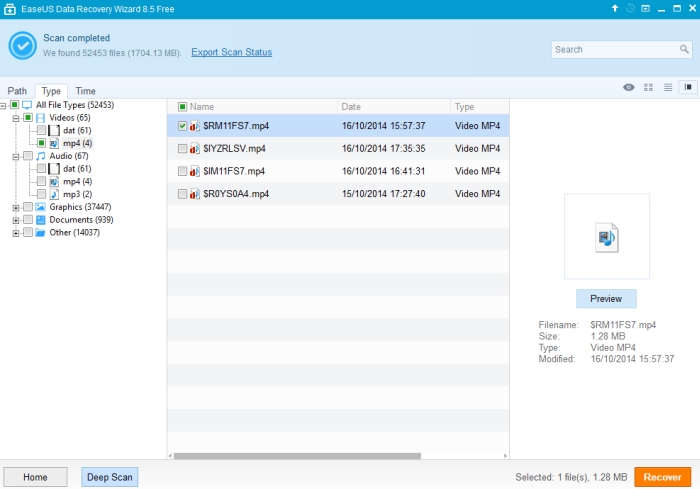
Task: Click into the Search input field
Action: [x=615, y=50]
